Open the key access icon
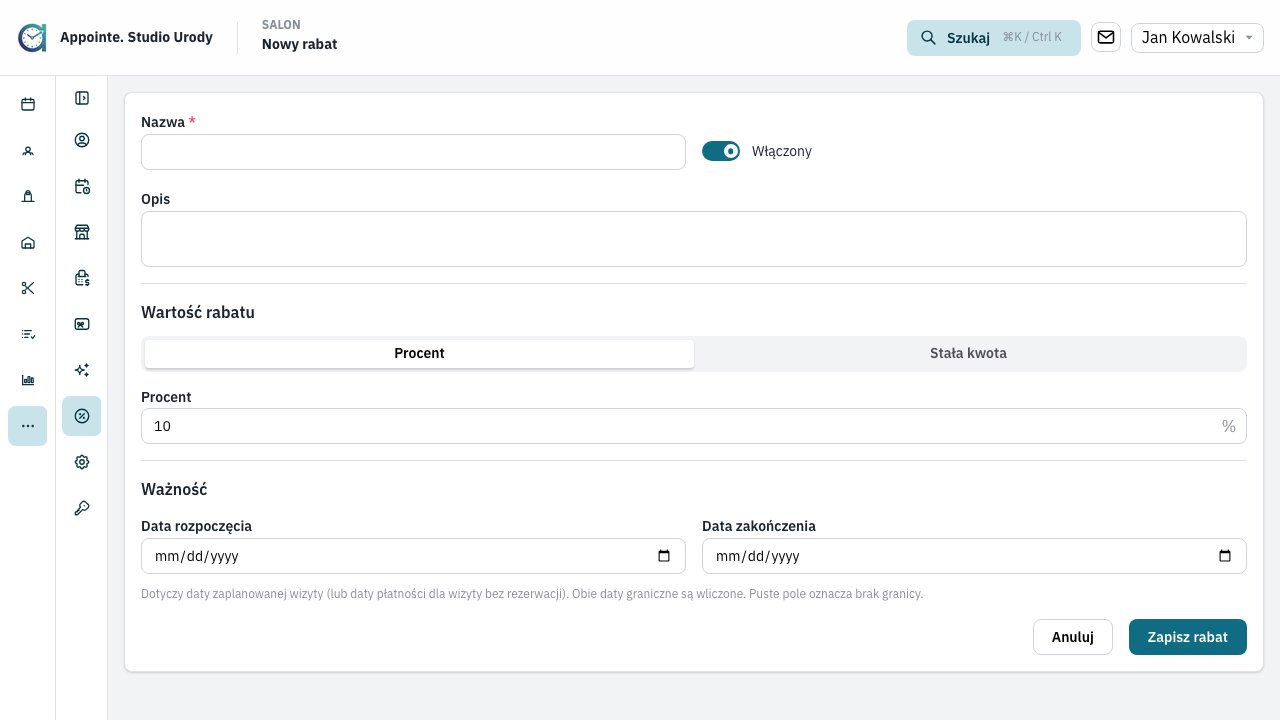The image size is (1280, 720). [x=82, y=508]
